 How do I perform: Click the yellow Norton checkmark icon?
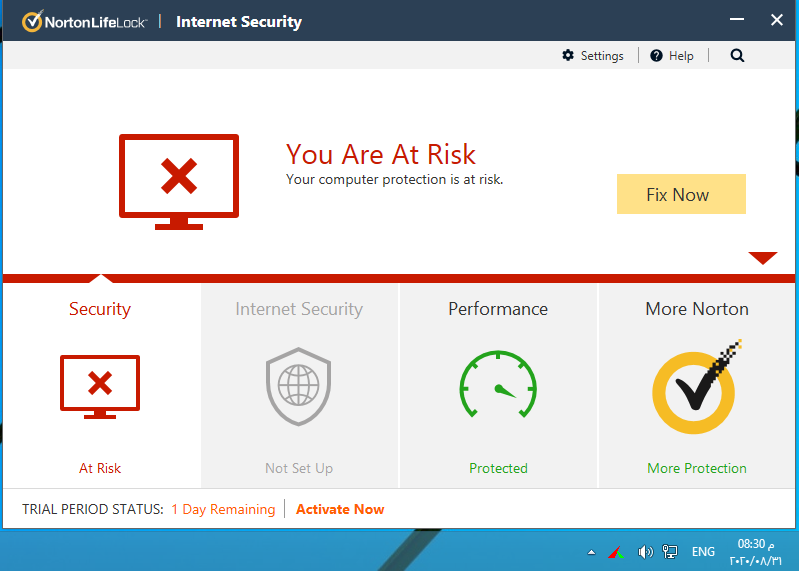point(696,388)
